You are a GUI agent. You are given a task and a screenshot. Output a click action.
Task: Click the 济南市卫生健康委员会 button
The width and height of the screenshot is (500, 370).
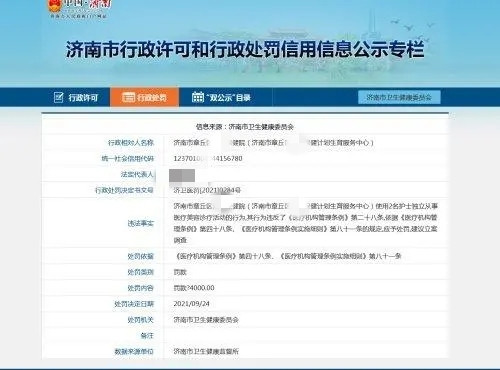(x=399, y=97)
